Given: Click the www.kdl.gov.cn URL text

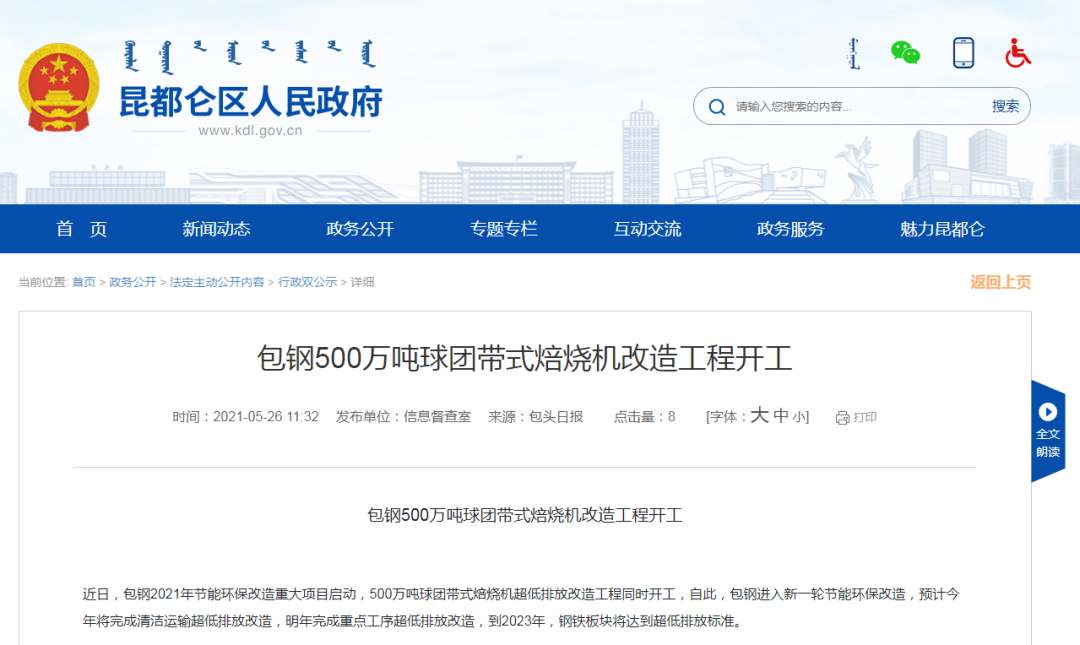Looking at the screenshot, I should [250, 131].
